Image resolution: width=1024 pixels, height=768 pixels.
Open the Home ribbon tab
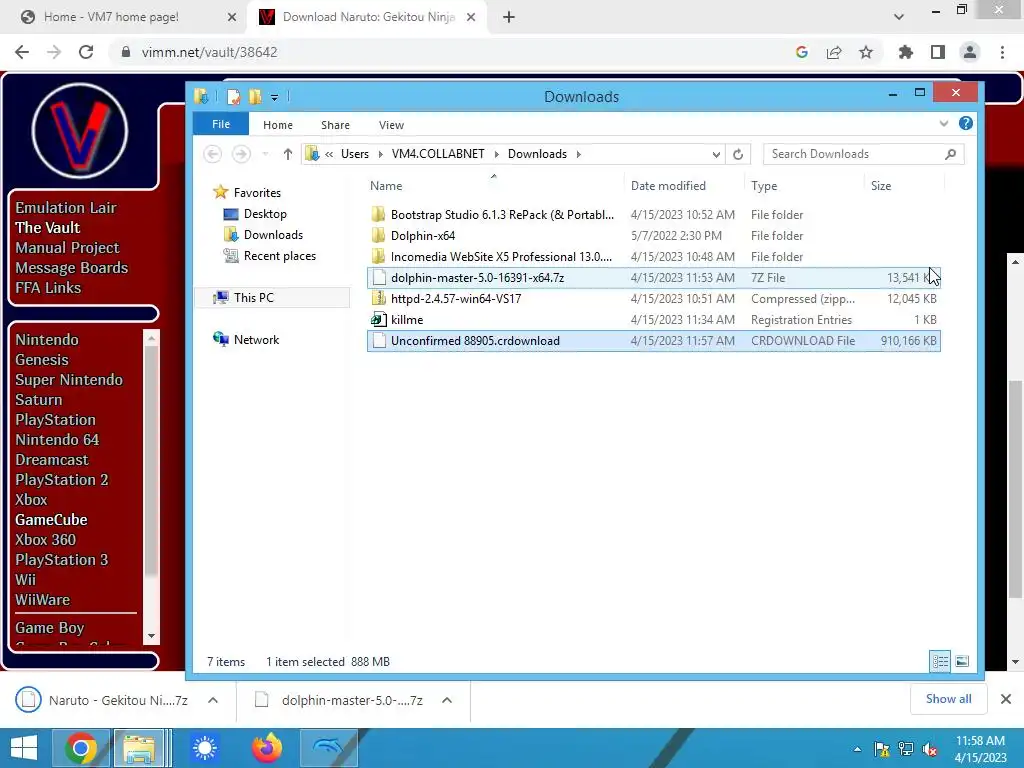pos(278,125)
